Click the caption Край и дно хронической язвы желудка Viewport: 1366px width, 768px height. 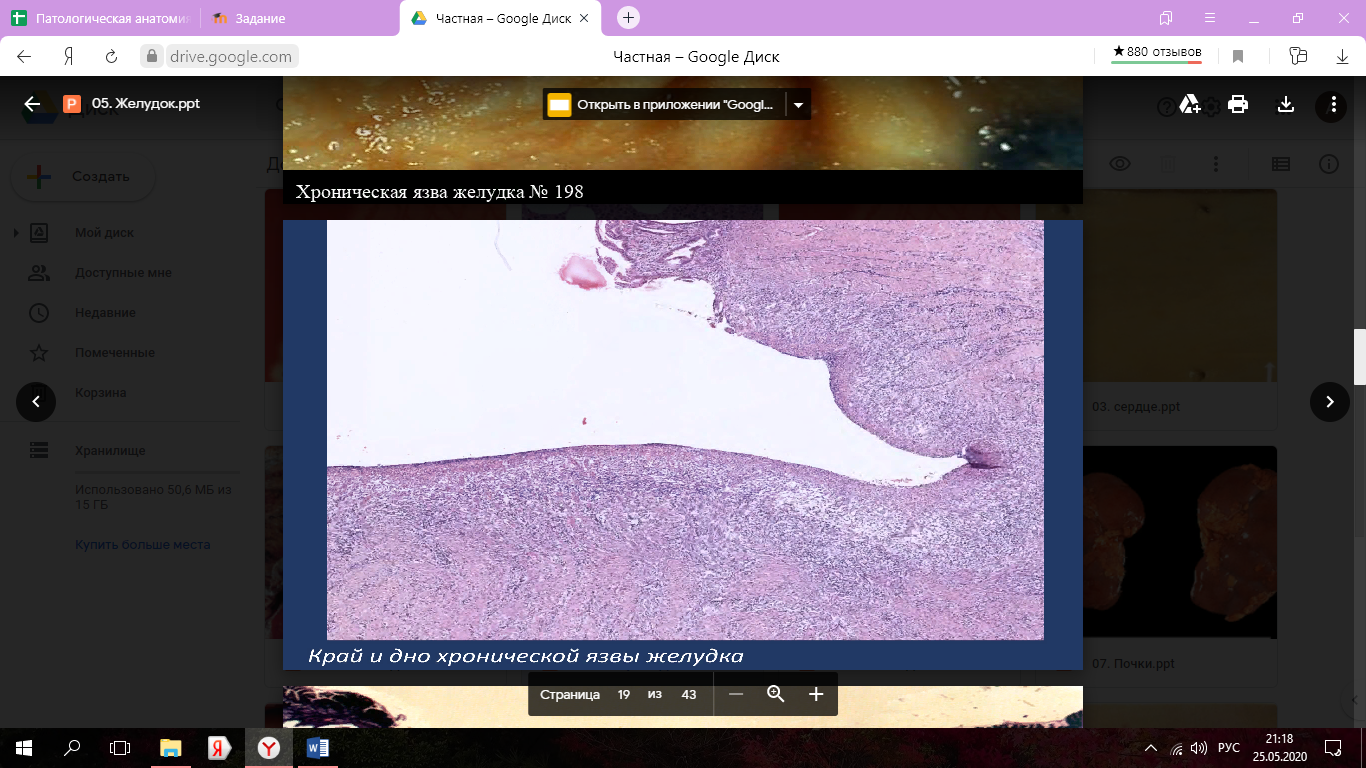coord(525,656)
